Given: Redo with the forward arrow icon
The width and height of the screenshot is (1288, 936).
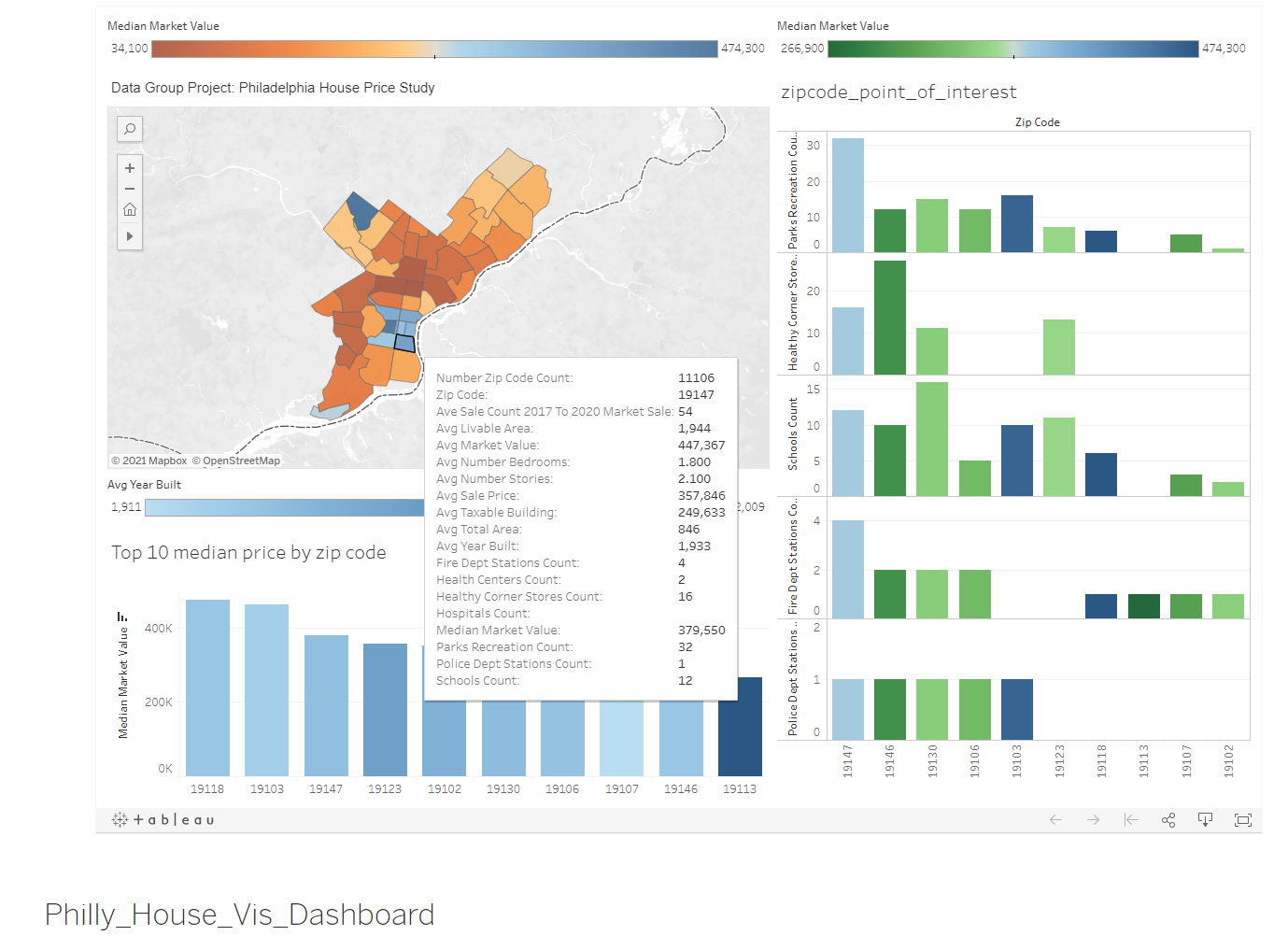Looking at the screenshot, I should pos(1093,819).
